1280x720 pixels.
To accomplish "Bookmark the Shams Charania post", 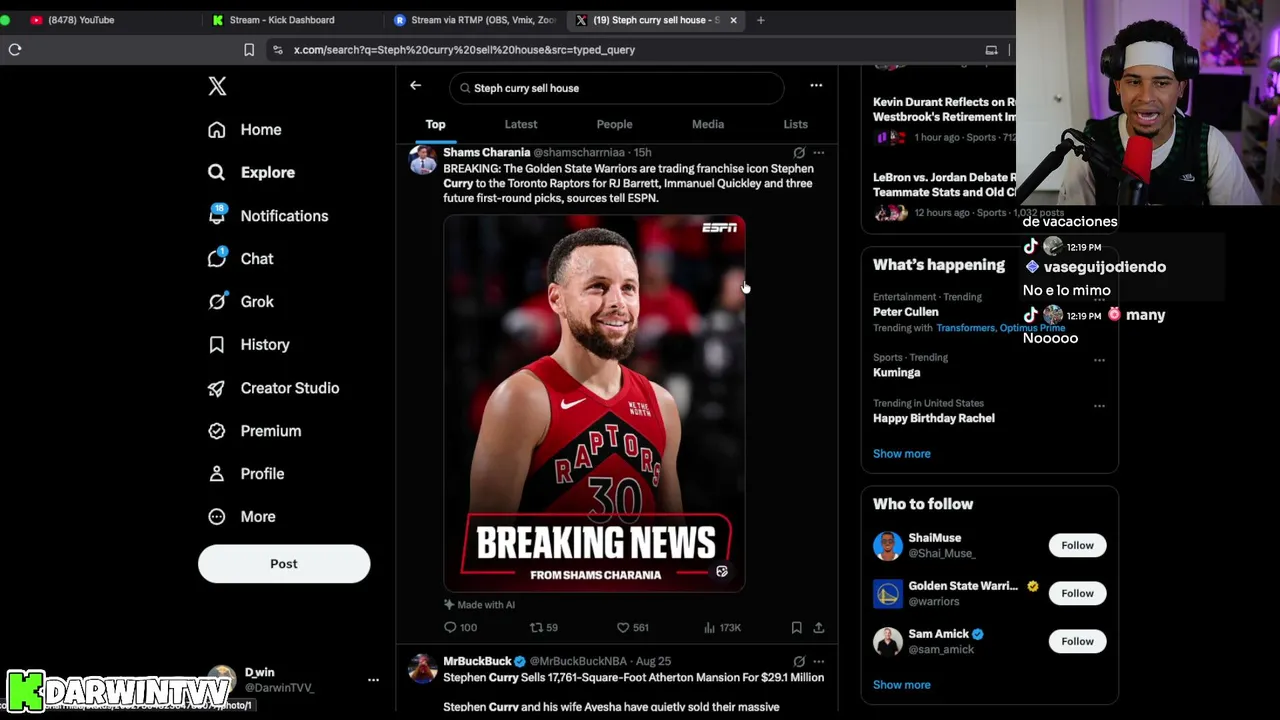I will [796, 628].
